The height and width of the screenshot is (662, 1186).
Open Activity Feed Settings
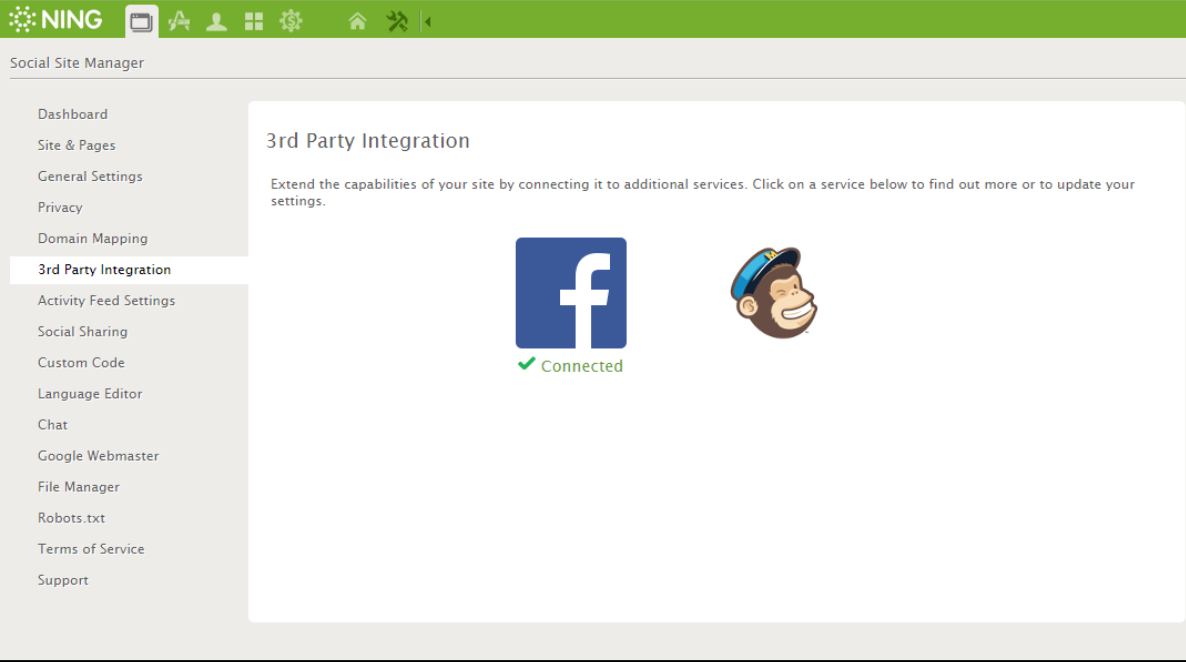(x=106, y=300)
